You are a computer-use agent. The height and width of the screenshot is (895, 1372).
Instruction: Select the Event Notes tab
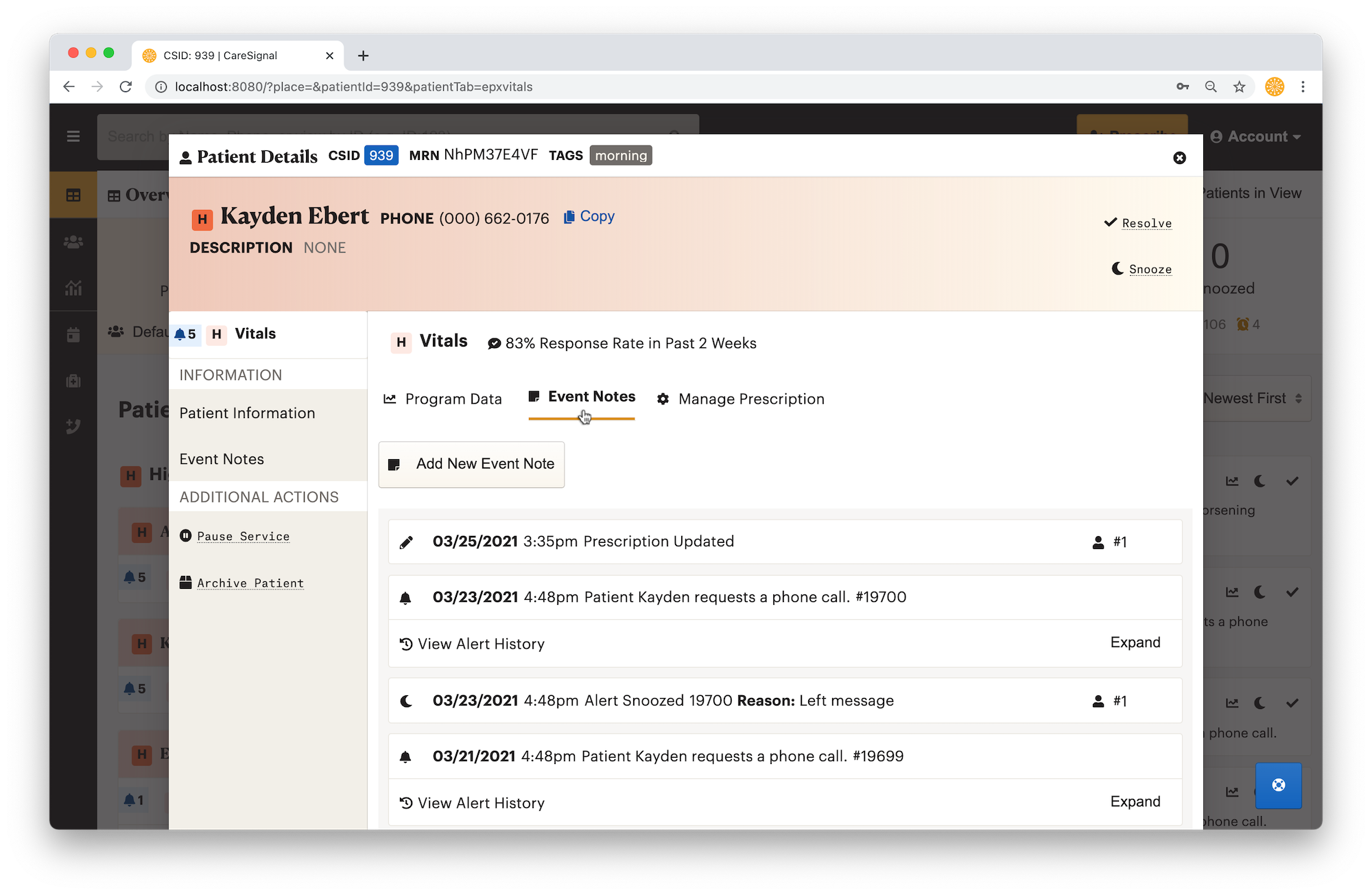point(582,397)
